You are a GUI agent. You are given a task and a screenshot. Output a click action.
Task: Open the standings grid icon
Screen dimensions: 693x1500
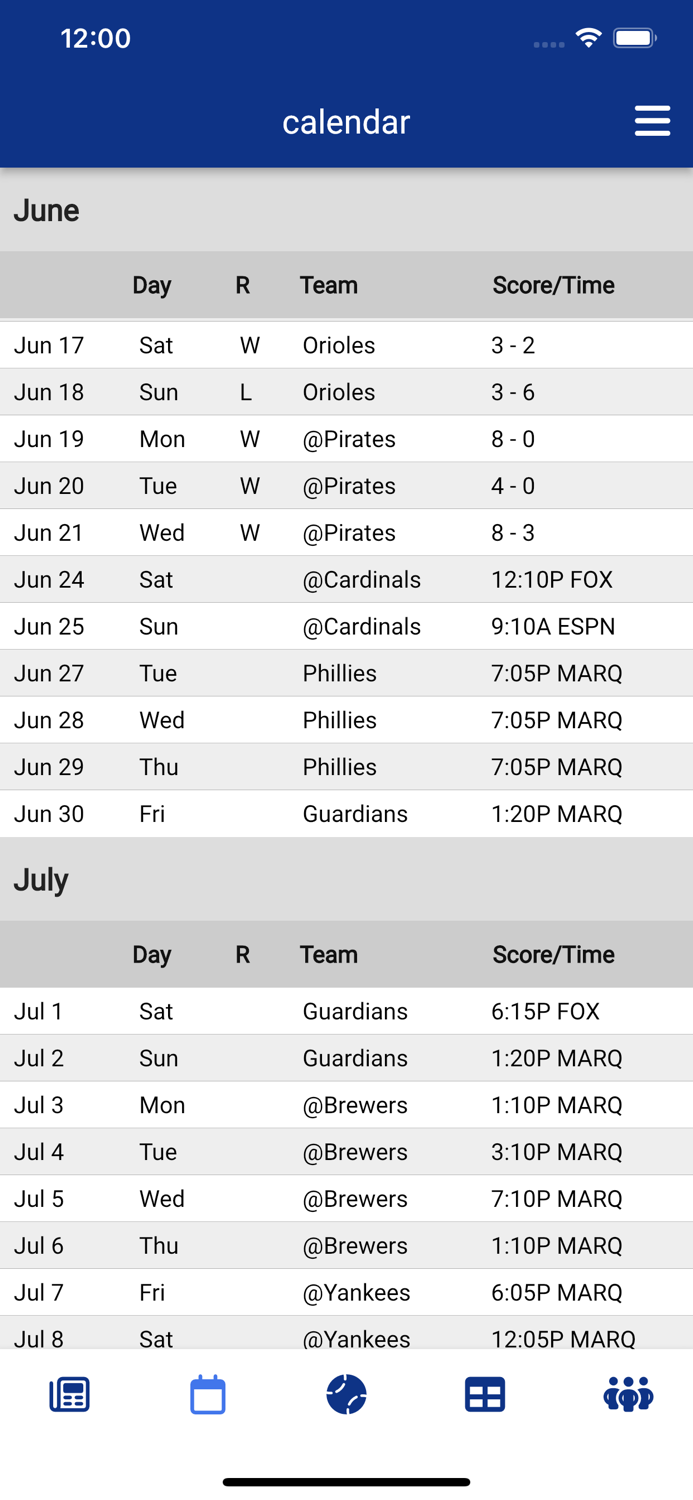(485, 1394)
